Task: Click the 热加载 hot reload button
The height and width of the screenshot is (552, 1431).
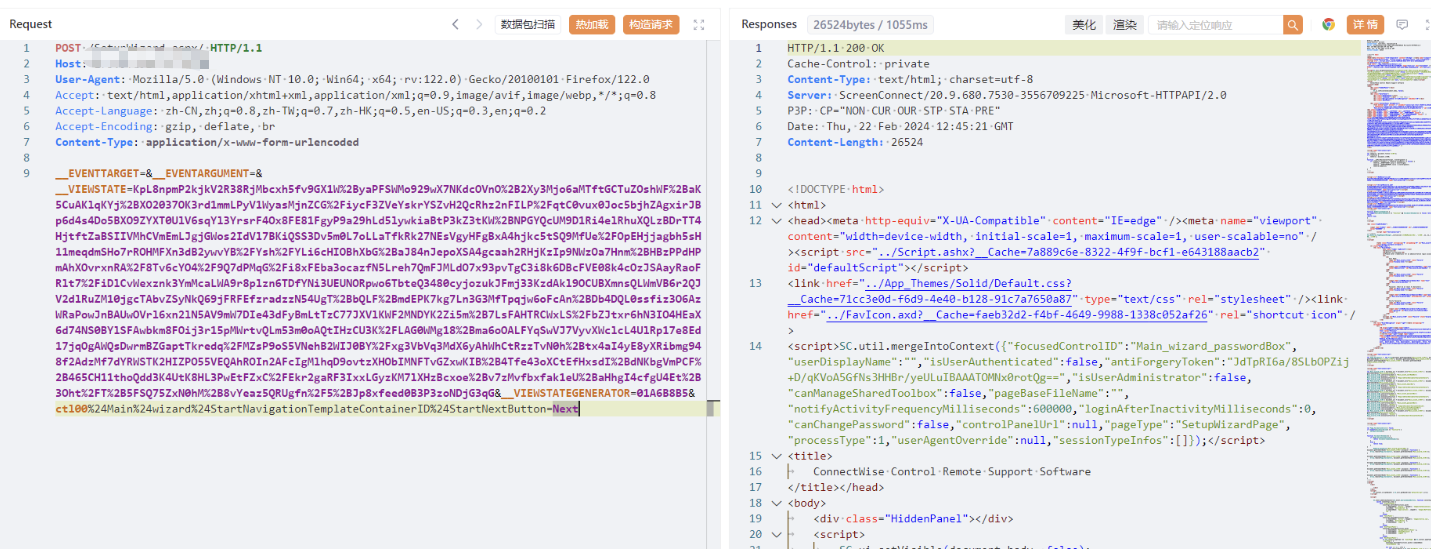Action: click(592, 24)
